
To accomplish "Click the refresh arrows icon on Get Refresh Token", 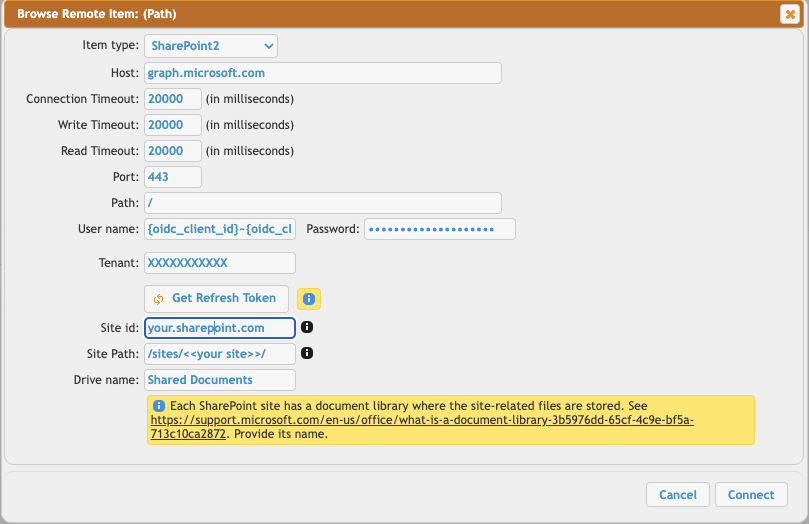I will click(158, 299).
